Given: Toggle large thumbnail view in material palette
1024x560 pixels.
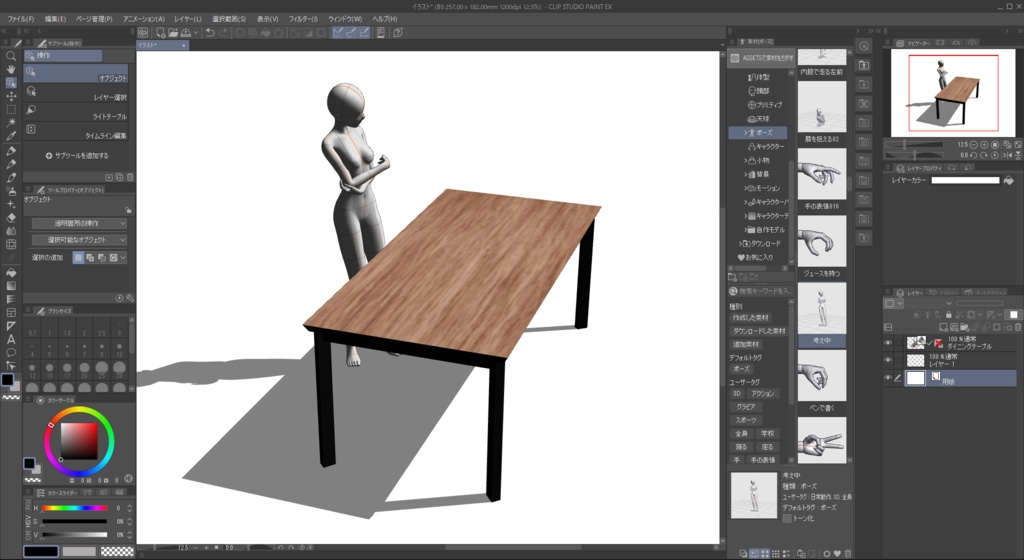Looking at the screenshot, I should pyautogui.click(x=765, y=553).
